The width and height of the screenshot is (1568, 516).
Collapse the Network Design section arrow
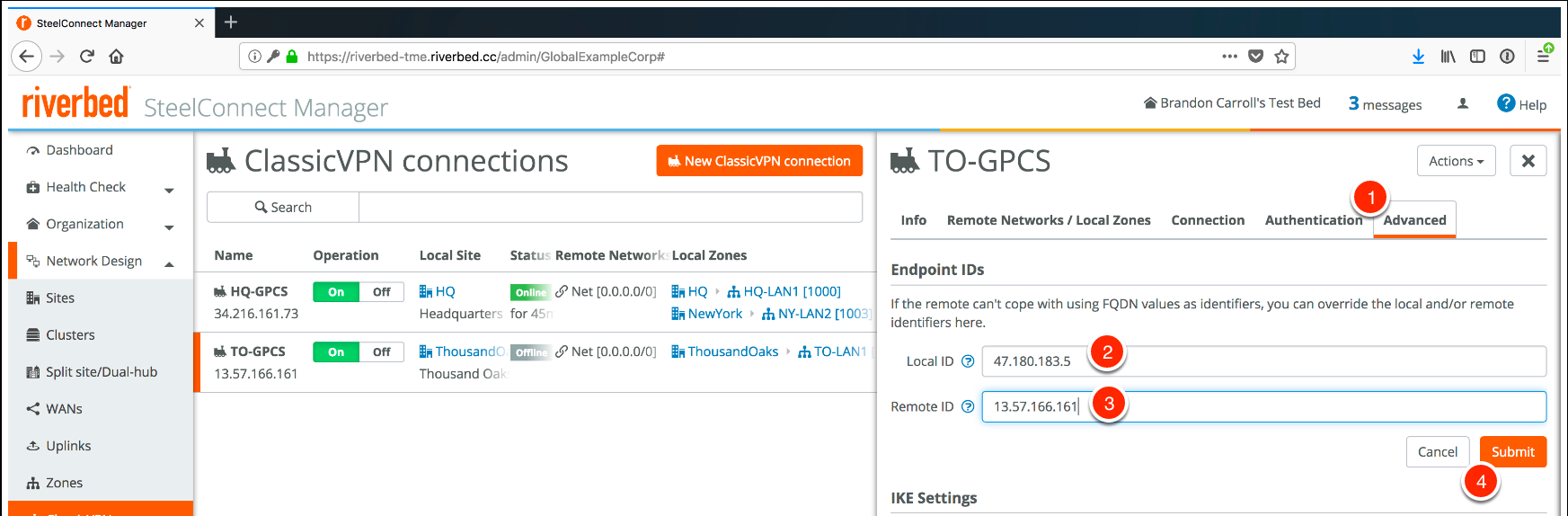pos(169,264)
